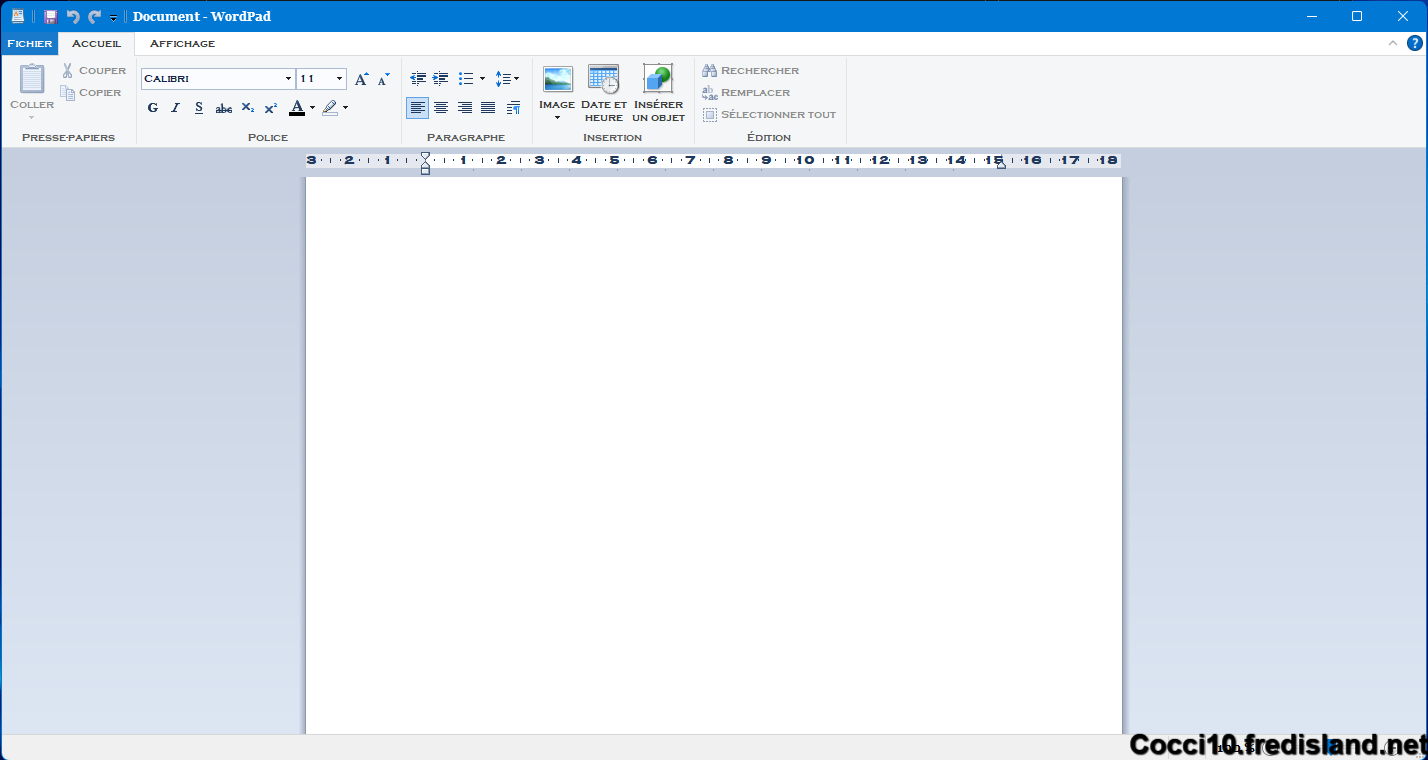Click the first line indent marker on the ruler

[x=425, y=156]
